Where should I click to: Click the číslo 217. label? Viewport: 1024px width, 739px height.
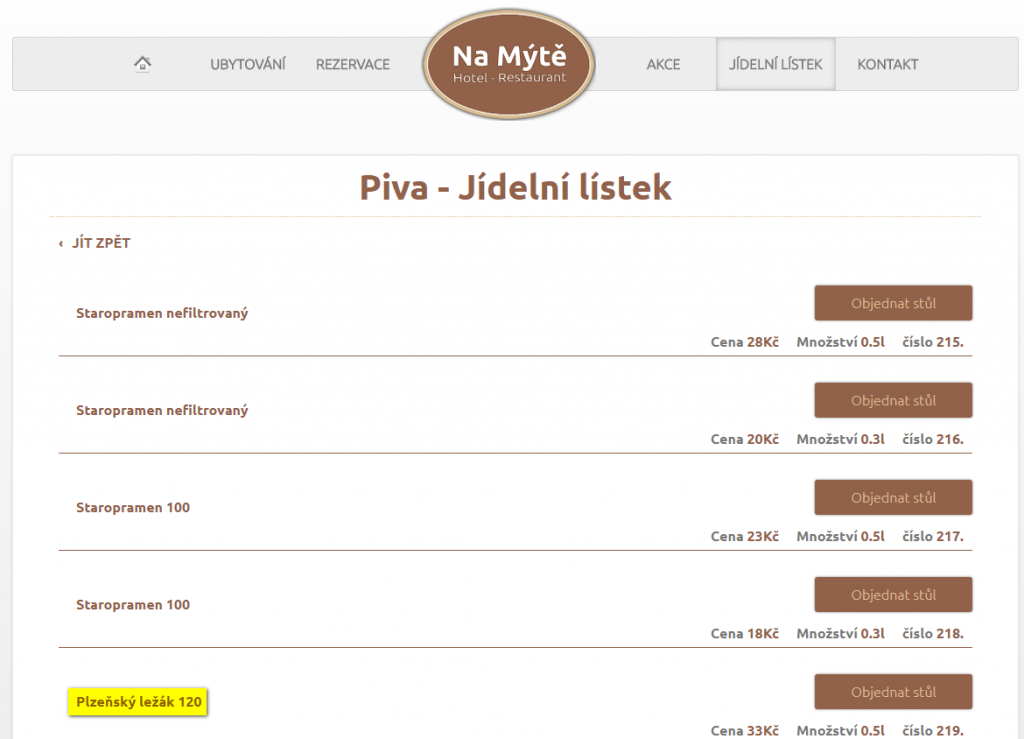(x=933, y=537)
